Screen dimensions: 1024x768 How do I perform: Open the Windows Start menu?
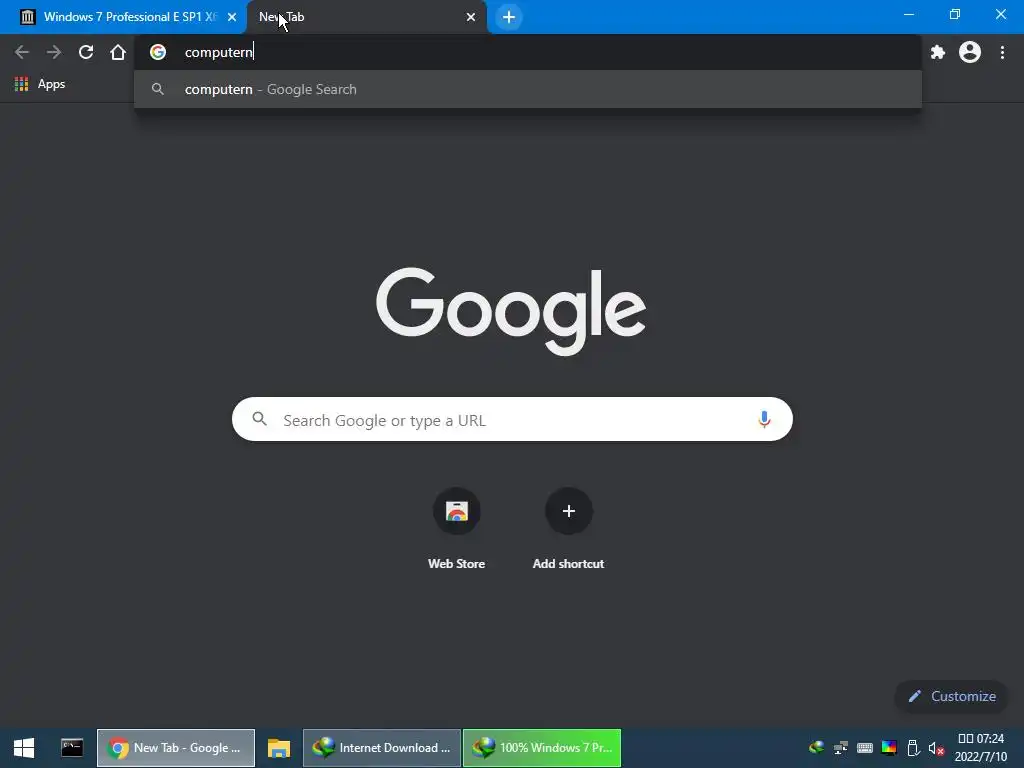24,748
